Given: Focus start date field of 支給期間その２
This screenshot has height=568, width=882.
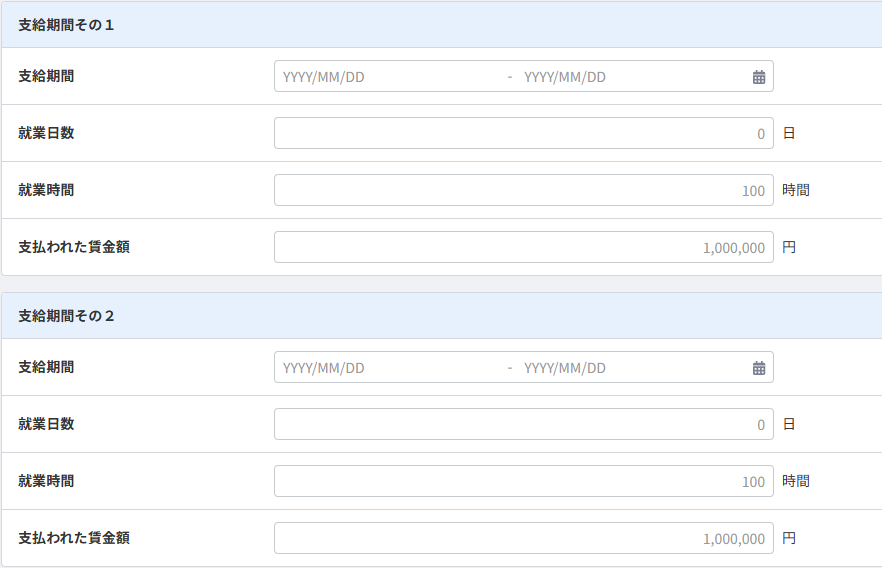Looking at the screenshot, I should 390,367.
